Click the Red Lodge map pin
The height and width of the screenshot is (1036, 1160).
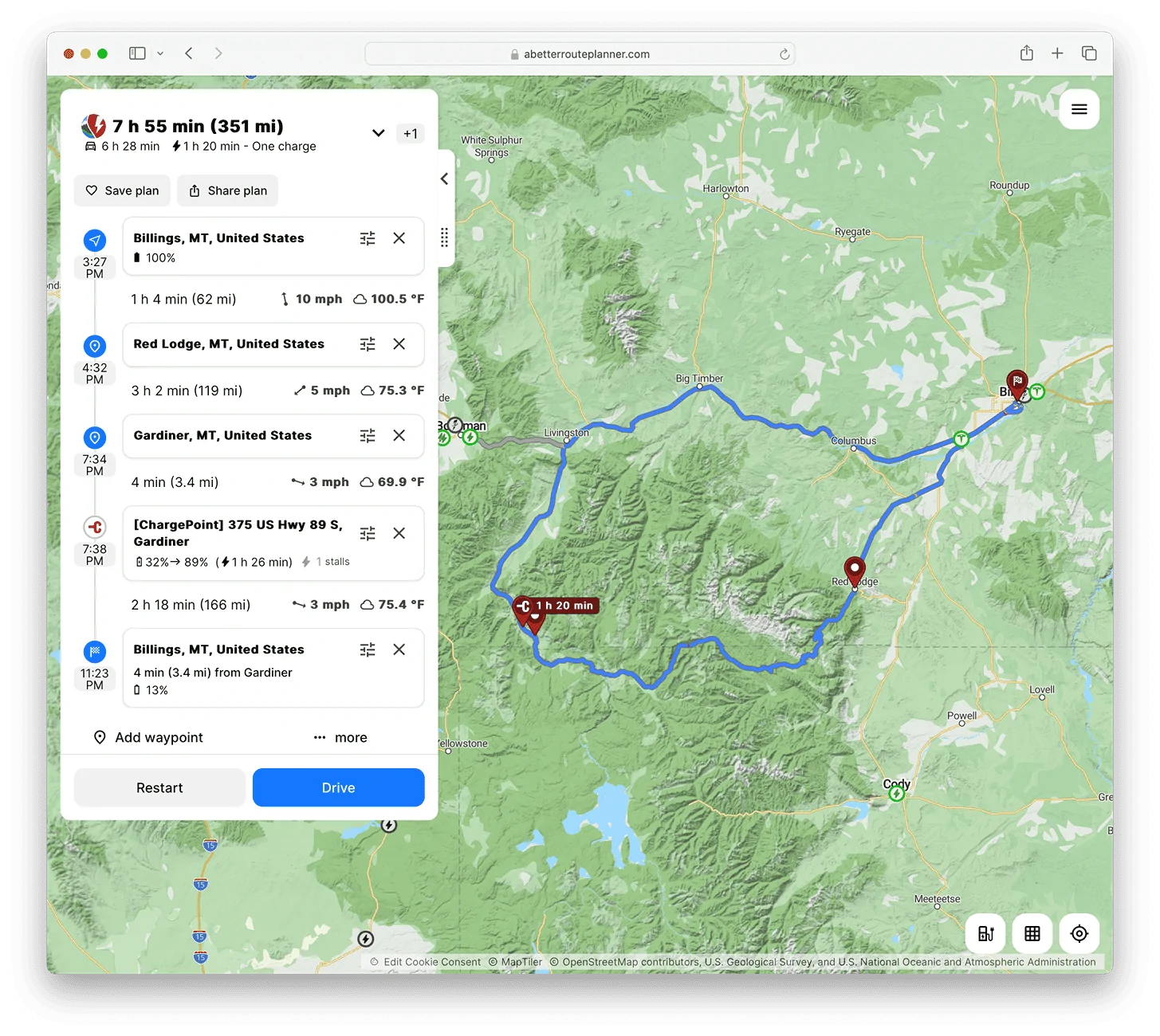click(855, 571)
